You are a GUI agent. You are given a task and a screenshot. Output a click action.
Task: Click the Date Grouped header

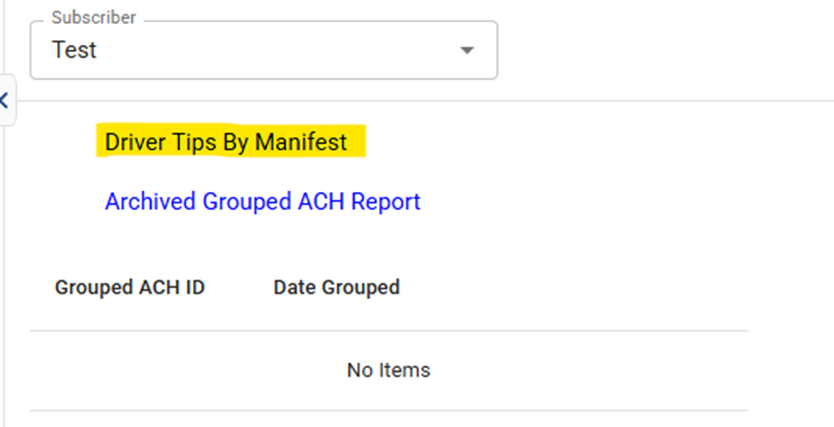point(336,288)
